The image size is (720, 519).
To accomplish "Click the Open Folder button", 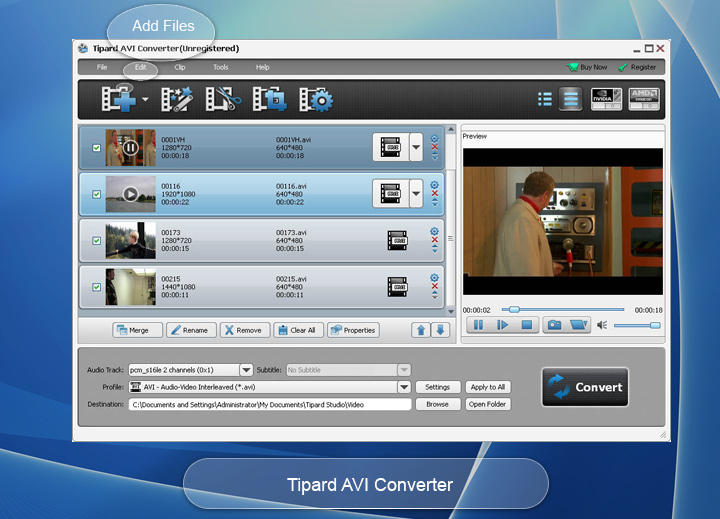I will pos(488,404).
